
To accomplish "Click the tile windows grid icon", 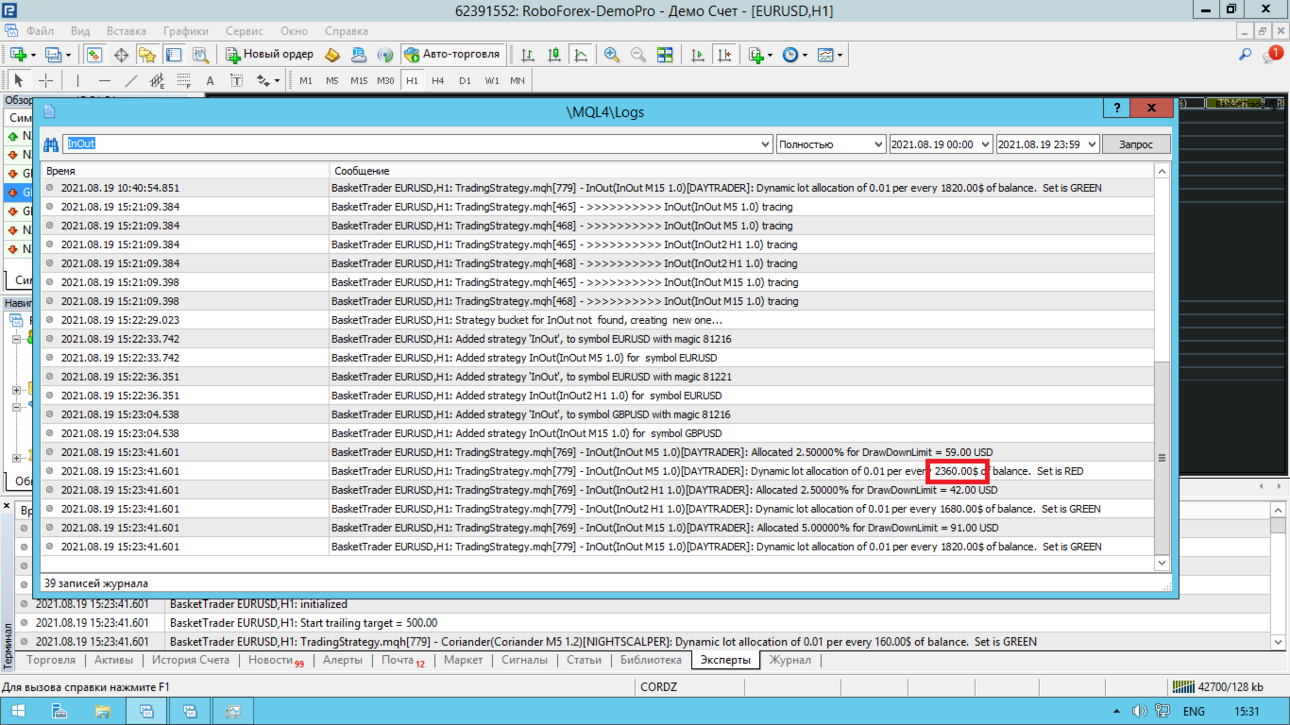I will (x=665, y=55).
